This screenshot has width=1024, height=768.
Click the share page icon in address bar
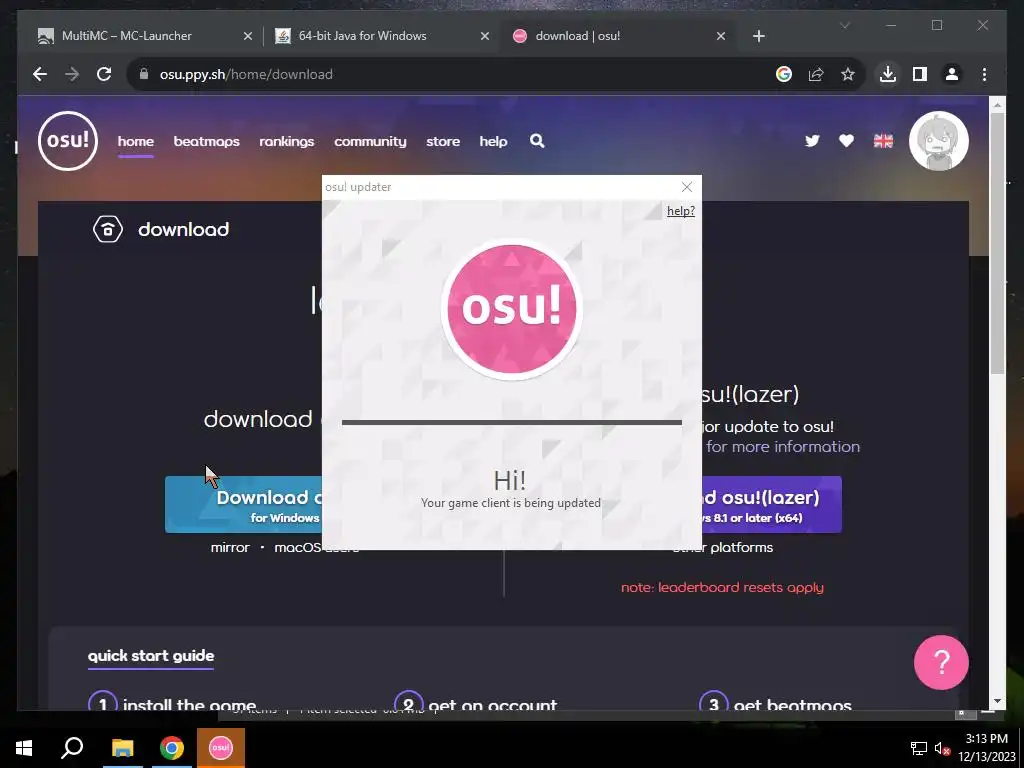[816, 74]
